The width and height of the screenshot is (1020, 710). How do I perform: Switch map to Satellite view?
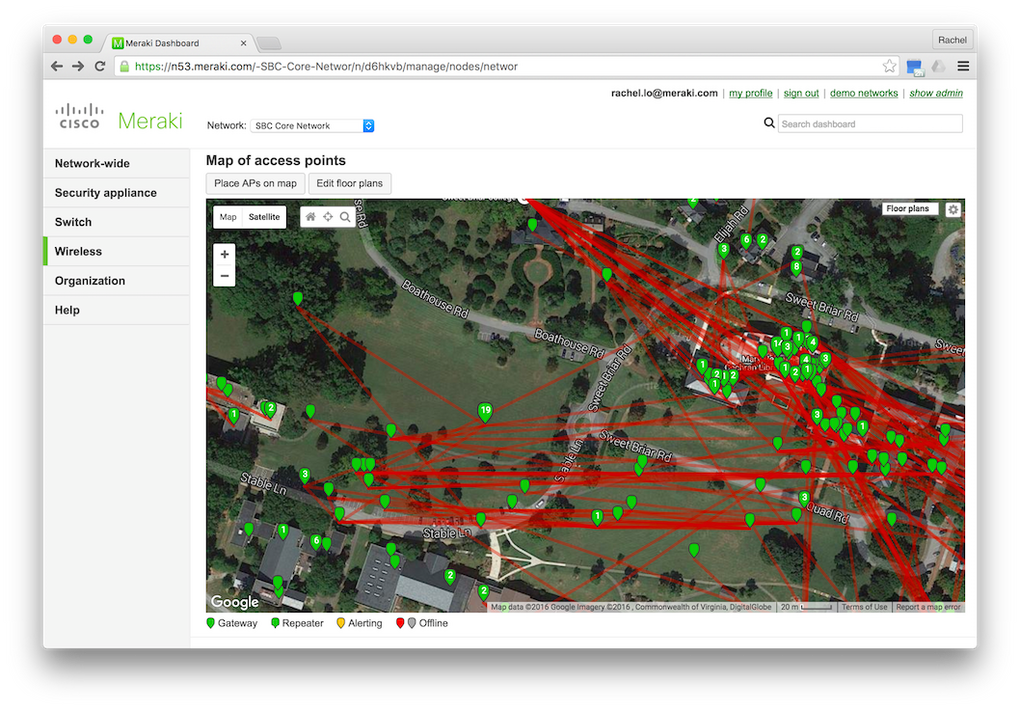[x=265, y=217]
